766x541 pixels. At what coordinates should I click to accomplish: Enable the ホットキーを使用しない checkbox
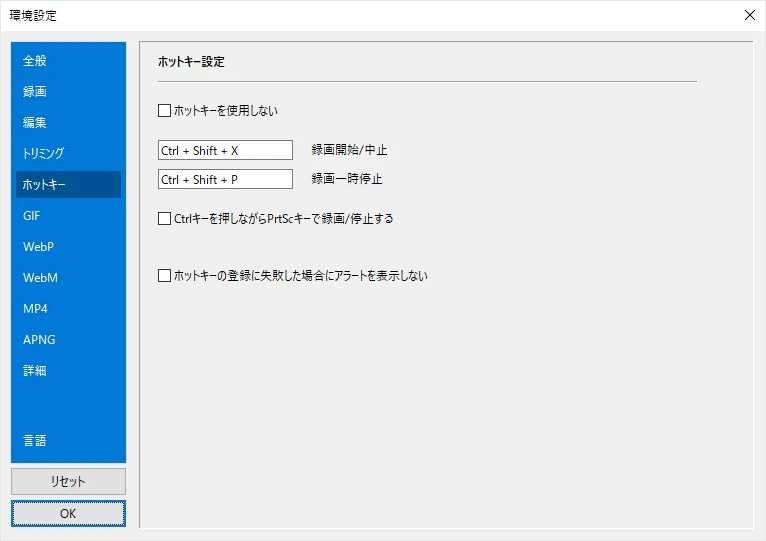[165, 111]
